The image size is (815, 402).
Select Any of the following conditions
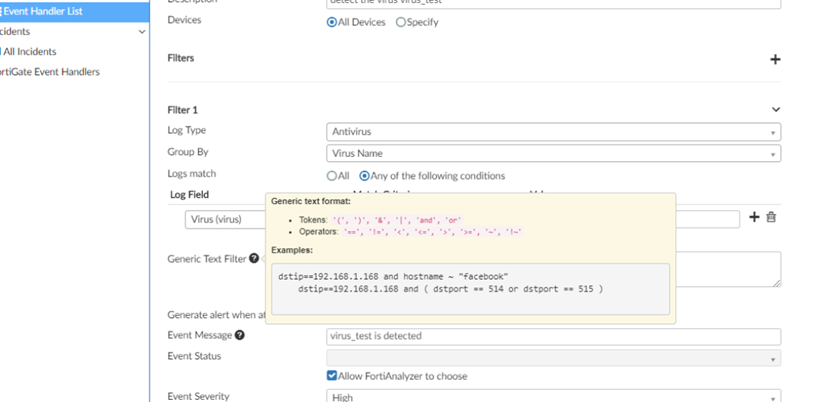coord(365,176)
